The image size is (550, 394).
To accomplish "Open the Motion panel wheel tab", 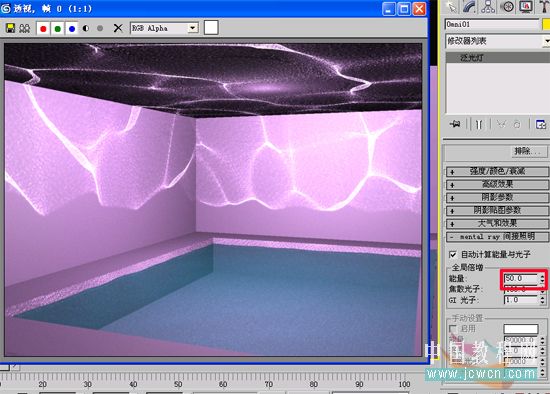I will [x=507, y=7].
